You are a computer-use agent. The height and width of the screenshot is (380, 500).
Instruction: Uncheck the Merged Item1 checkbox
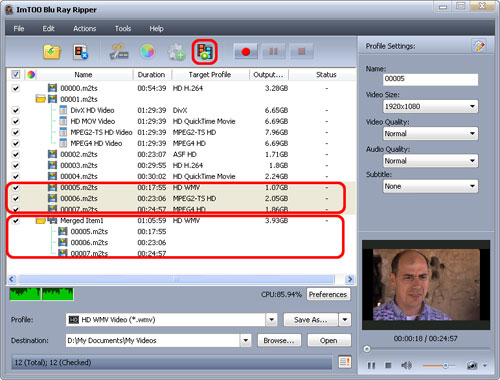pyautogui.click(x=16, y=220)
